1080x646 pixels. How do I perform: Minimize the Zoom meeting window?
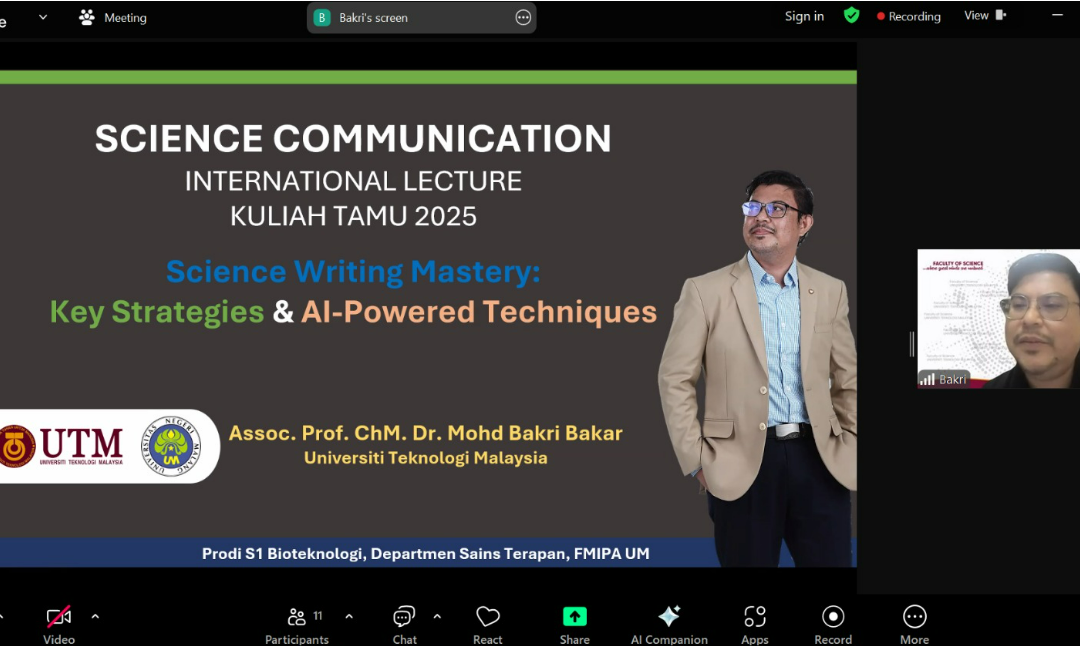[1057, 15]
